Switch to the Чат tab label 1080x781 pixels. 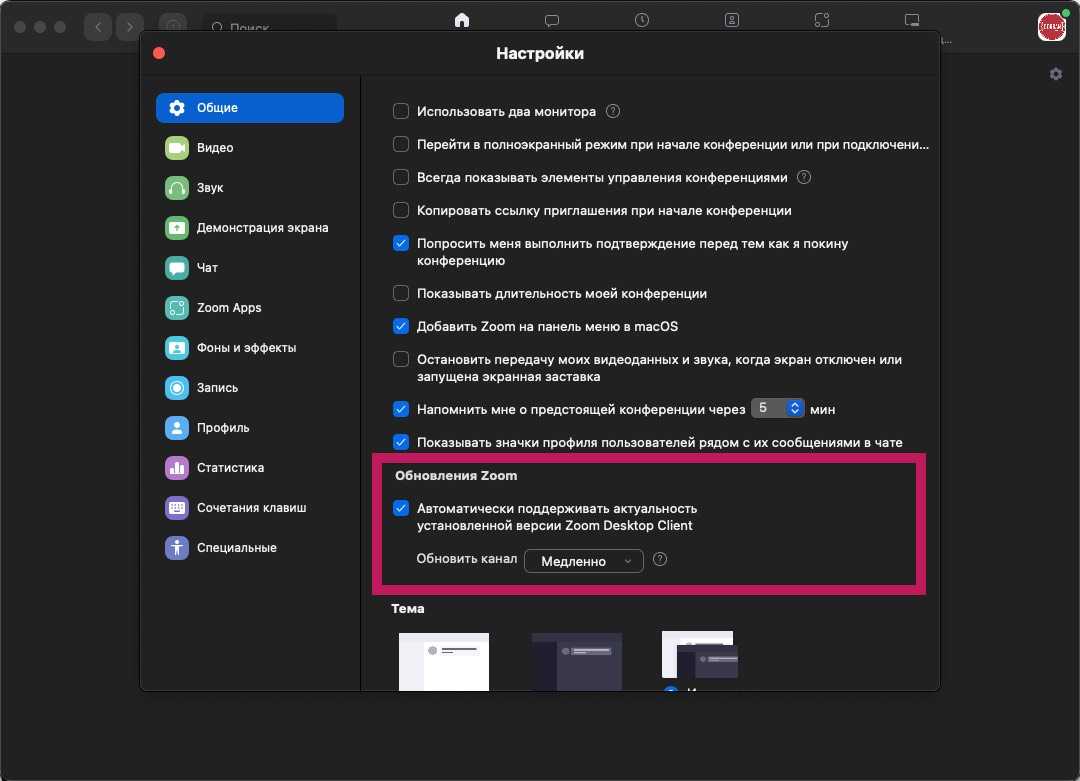pos(207,268)
